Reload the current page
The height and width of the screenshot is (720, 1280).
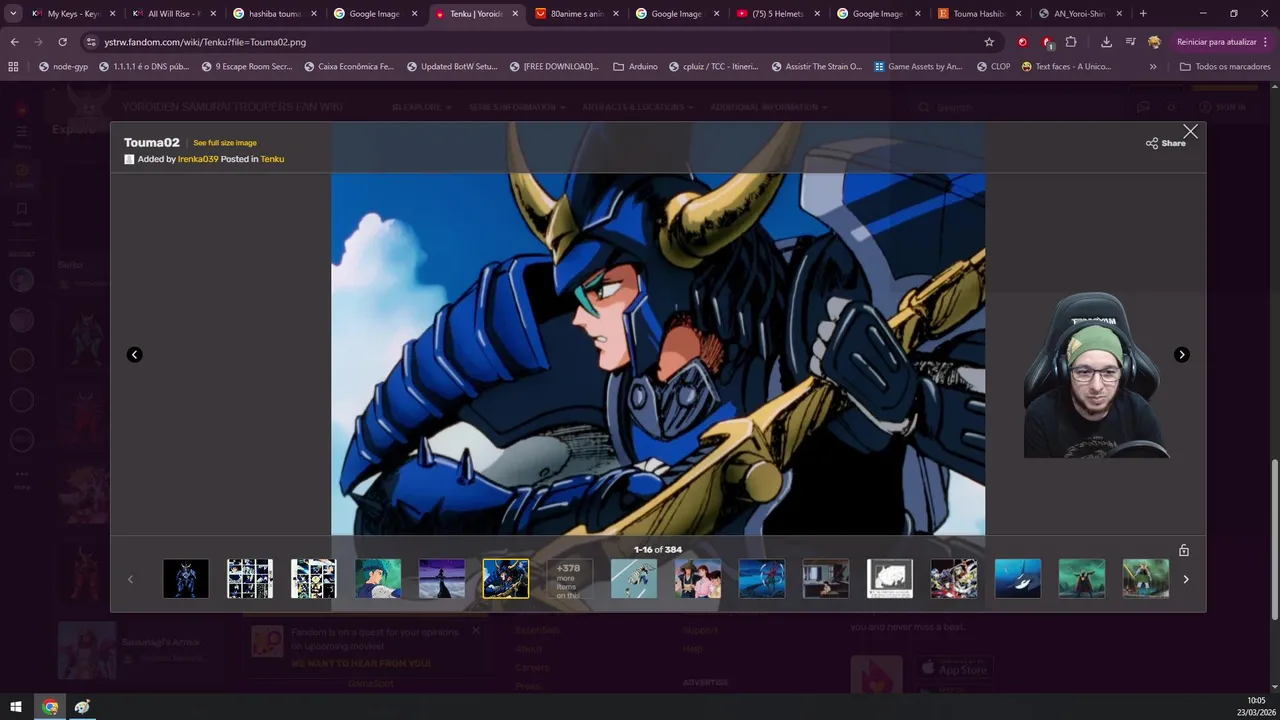[x=62, y=42]
